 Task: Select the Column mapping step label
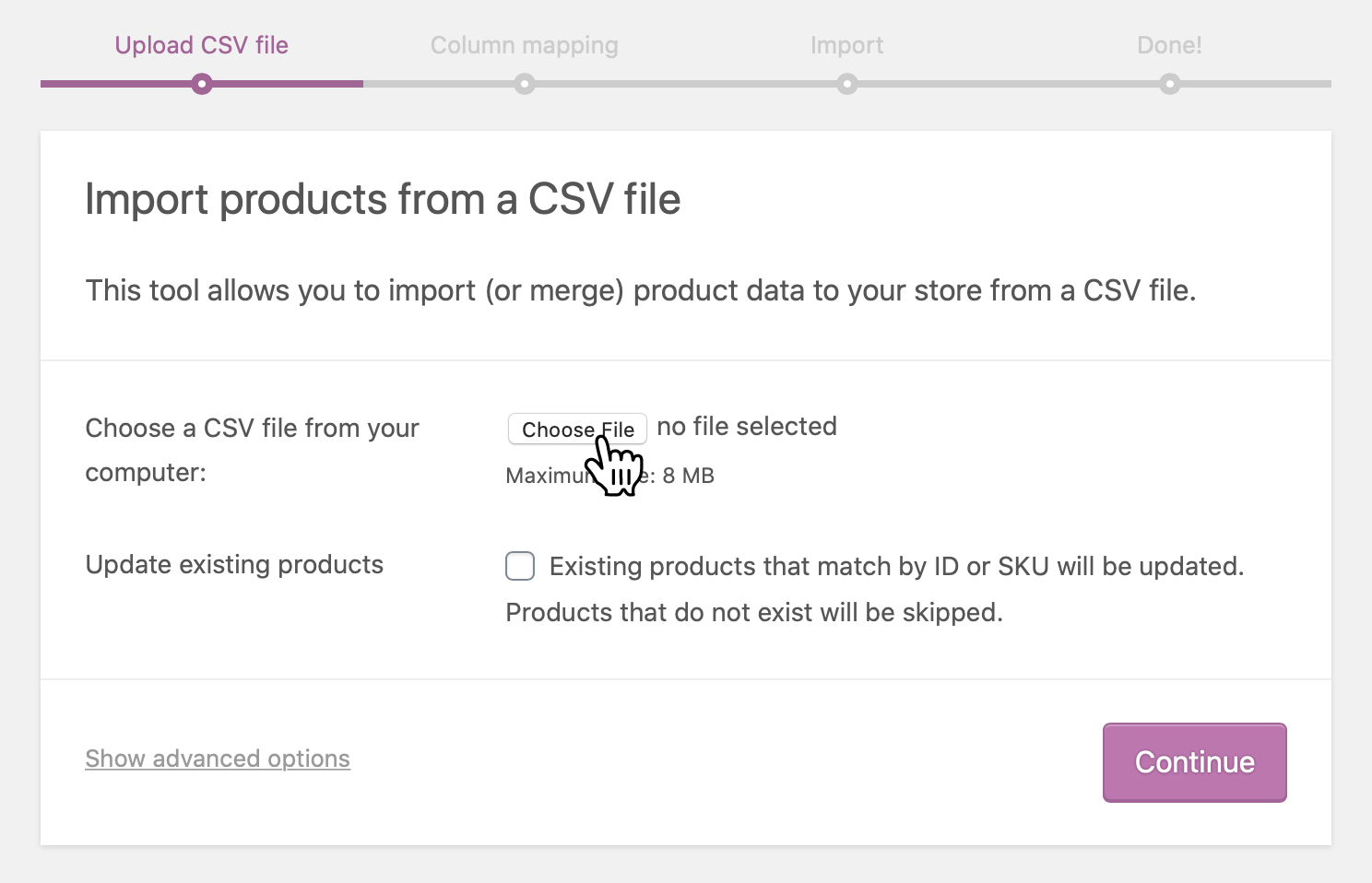pos(524,45)
